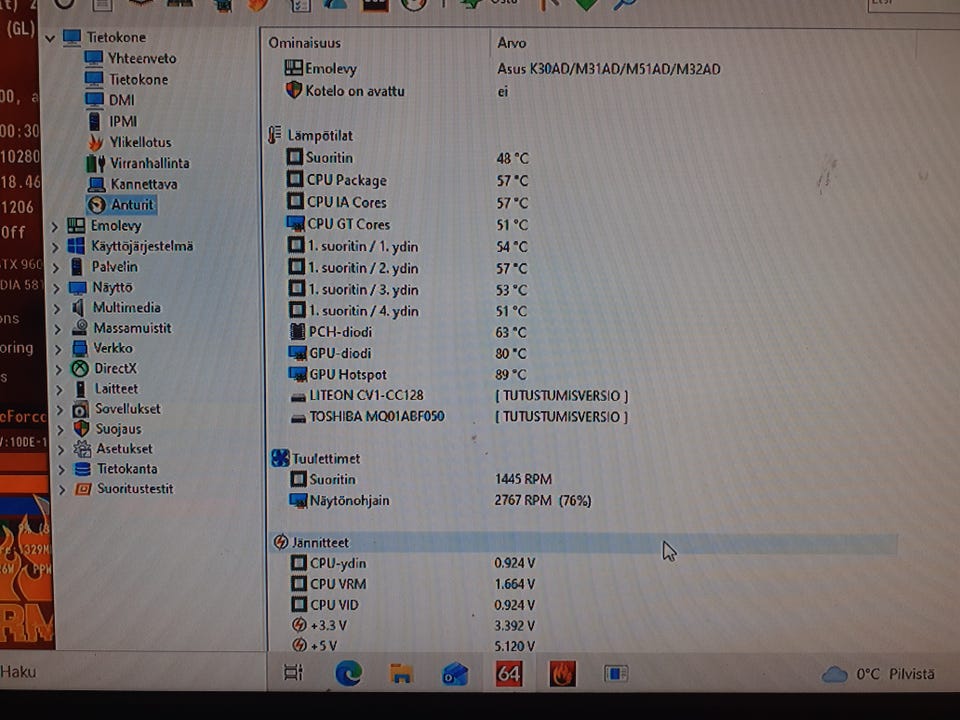Click the Haku taskbar search box

[132, 672]
